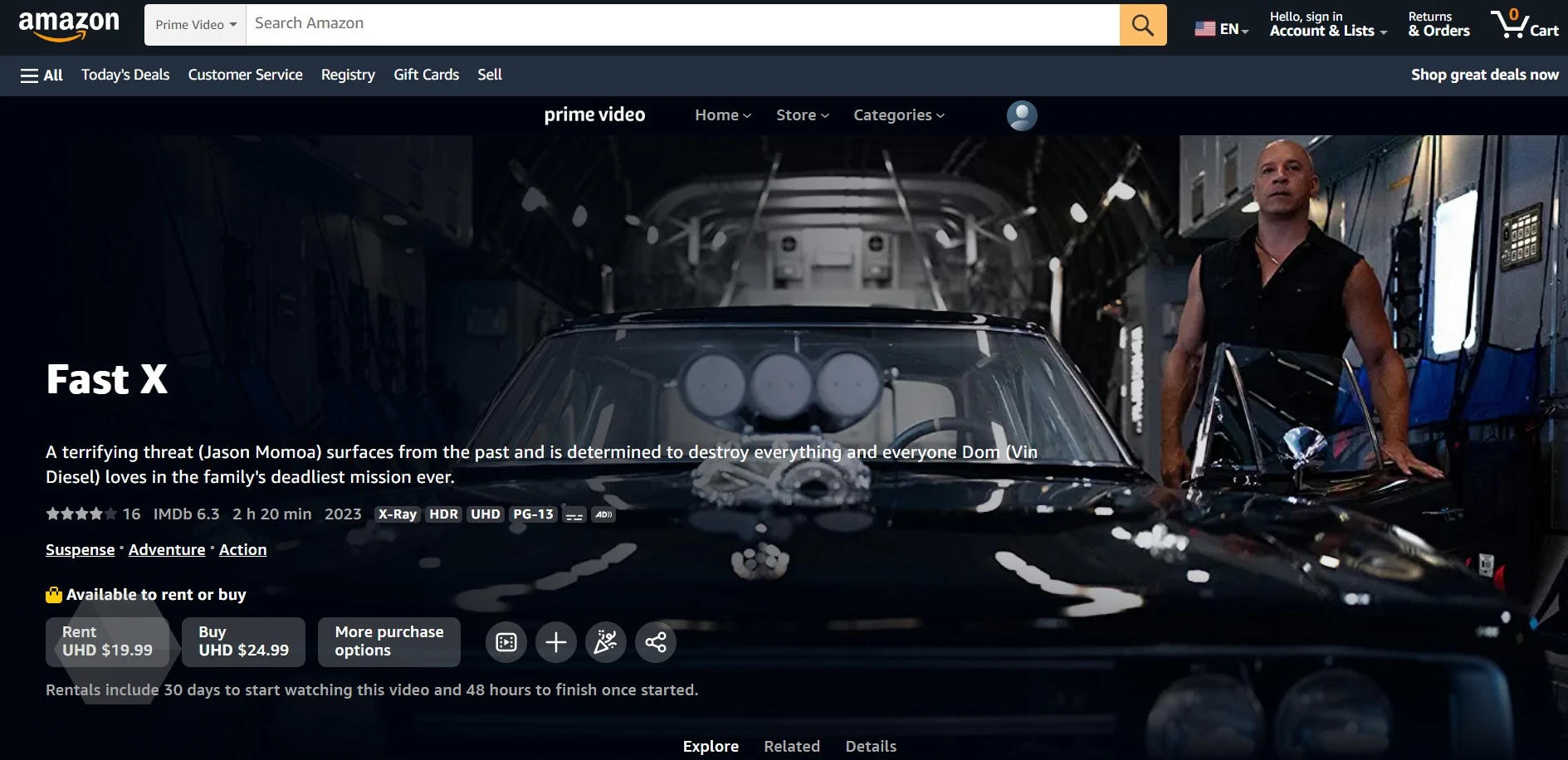Viewport: 1568px width, 760px height.
Task: Click the orange search magnifier button
Action: [1142, 25]
